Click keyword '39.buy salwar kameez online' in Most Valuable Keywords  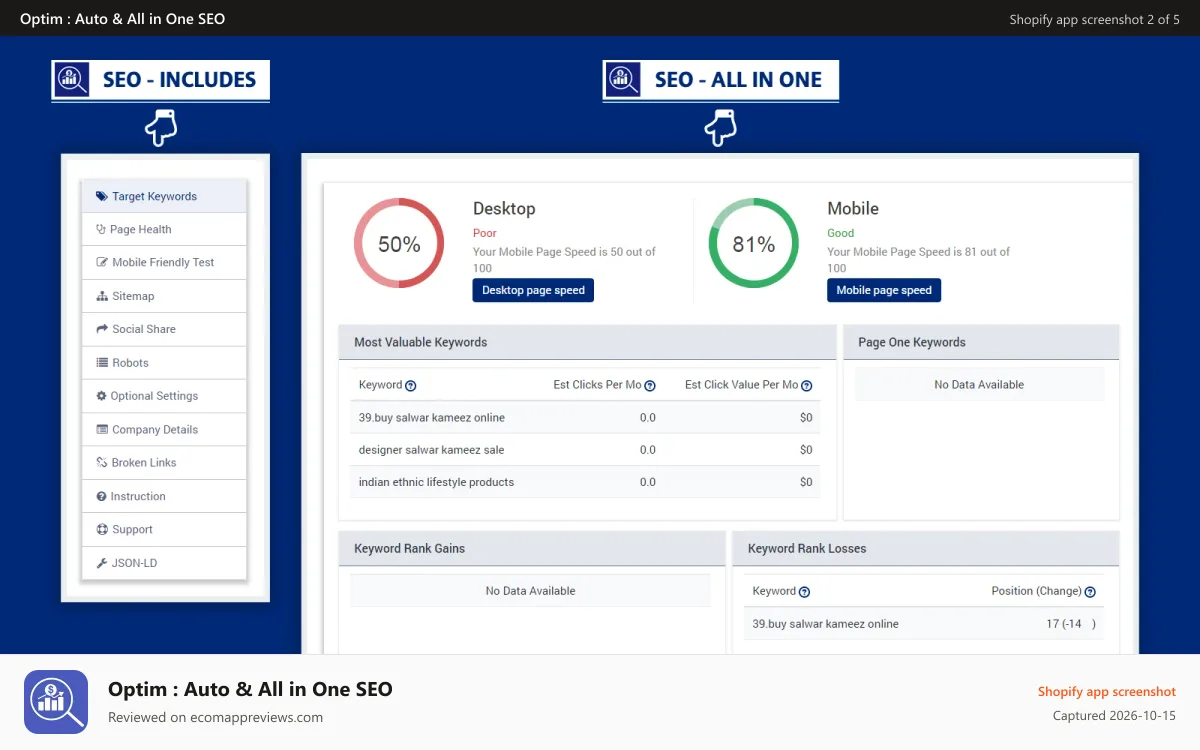(x=432, y=418)
